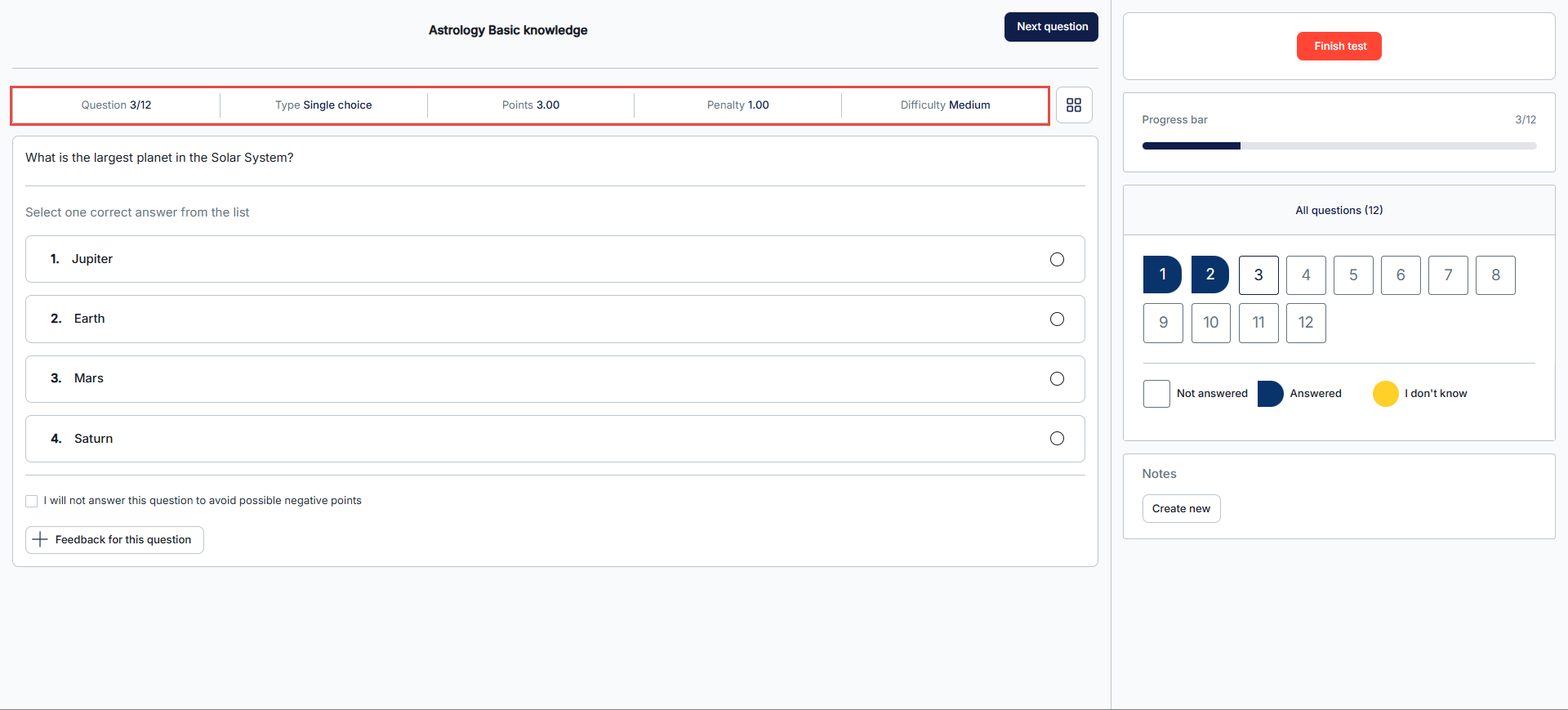The height and width of the screenshot is (710, 1568).
Task: Jump to answered question 2
Action: (x=1209, y=275)
